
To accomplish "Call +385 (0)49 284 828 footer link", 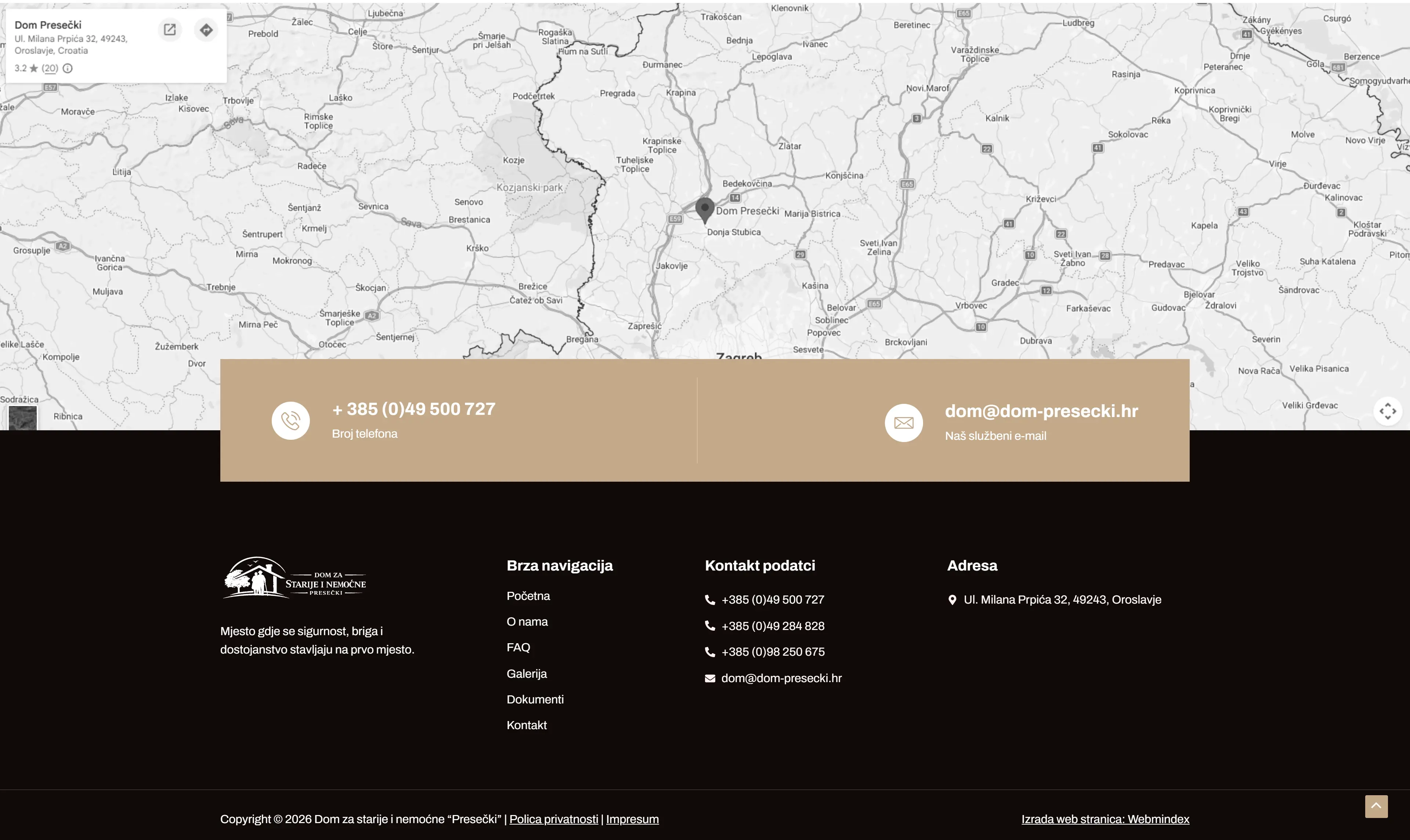I will click(x=773, y=626).
